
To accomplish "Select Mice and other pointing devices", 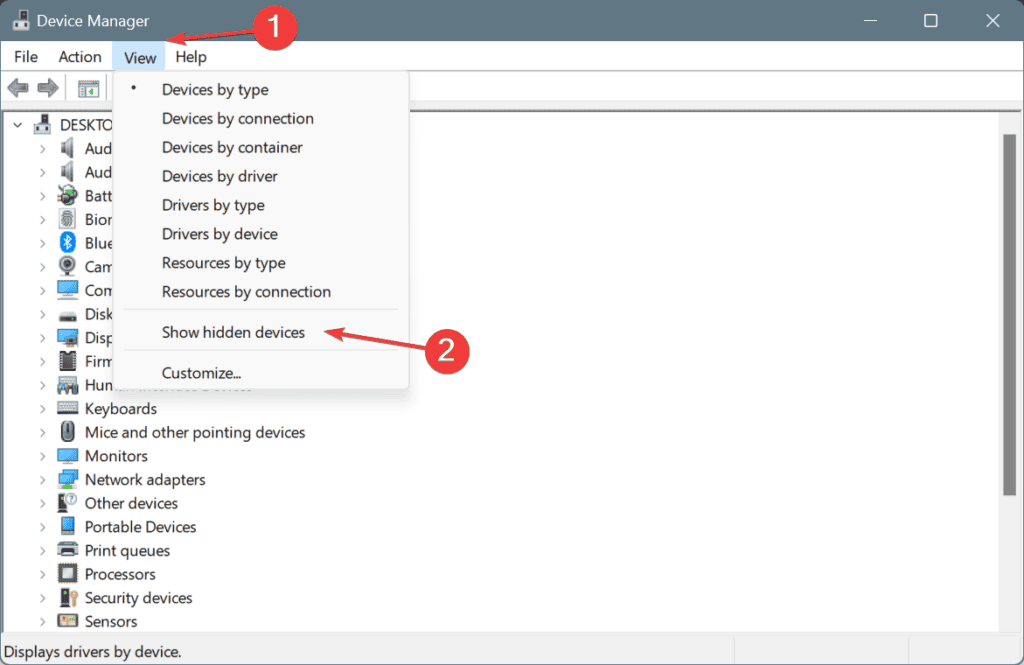I will pos(195,432).
